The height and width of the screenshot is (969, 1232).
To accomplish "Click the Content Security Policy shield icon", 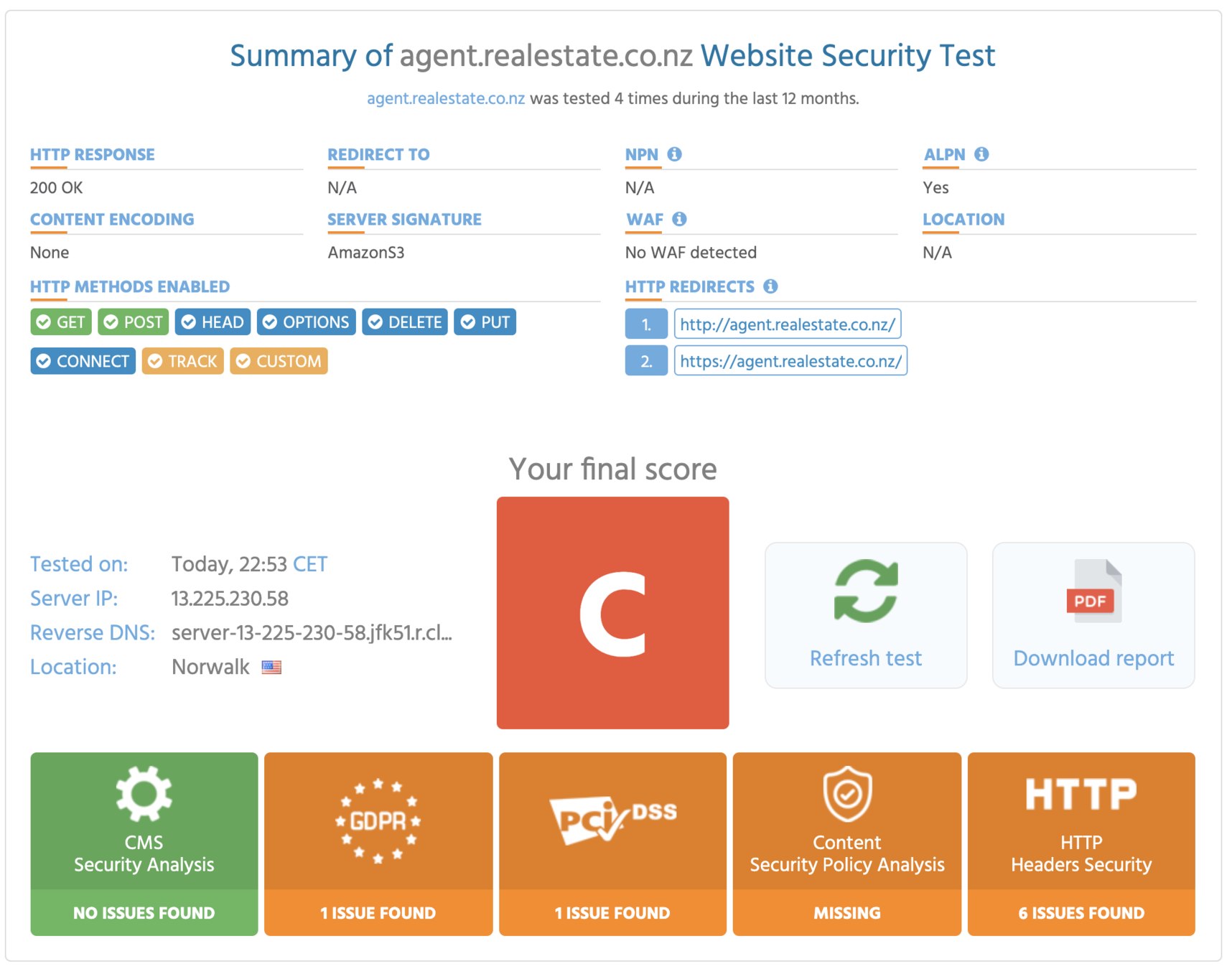I will [x=847, y=794].
